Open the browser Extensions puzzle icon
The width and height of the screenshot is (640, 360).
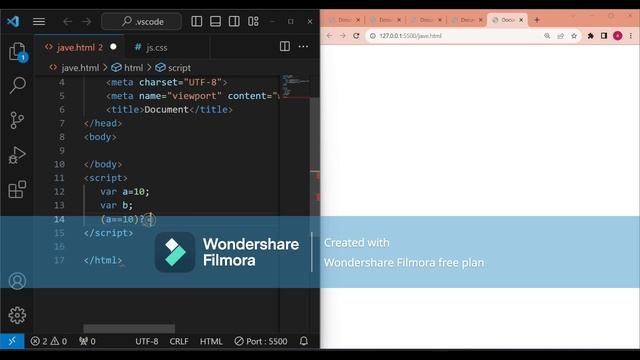(x=590, y=36)
